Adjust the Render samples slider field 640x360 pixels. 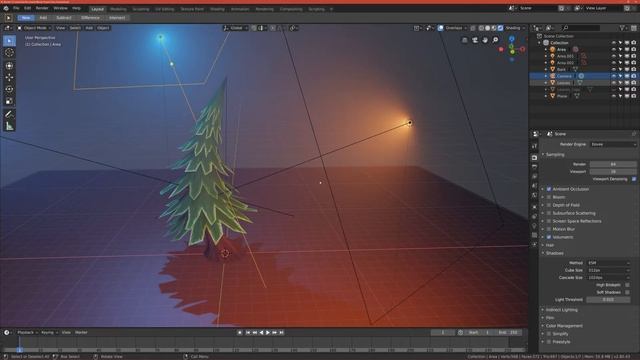pos(613,164)
